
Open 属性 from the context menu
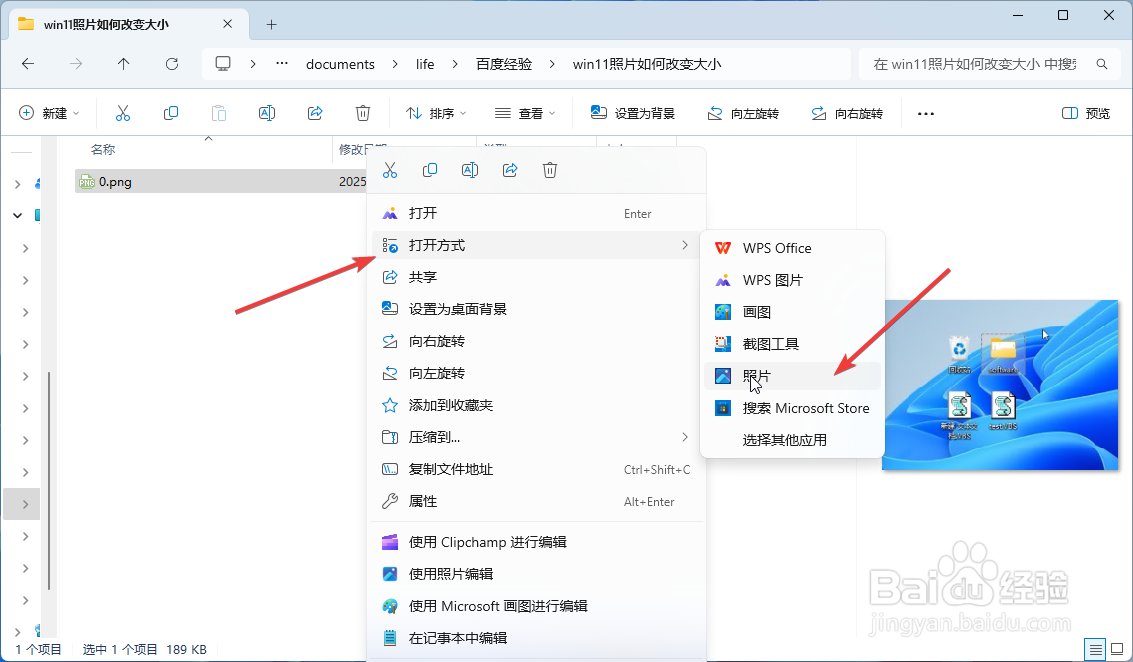(x=420, y=501)
